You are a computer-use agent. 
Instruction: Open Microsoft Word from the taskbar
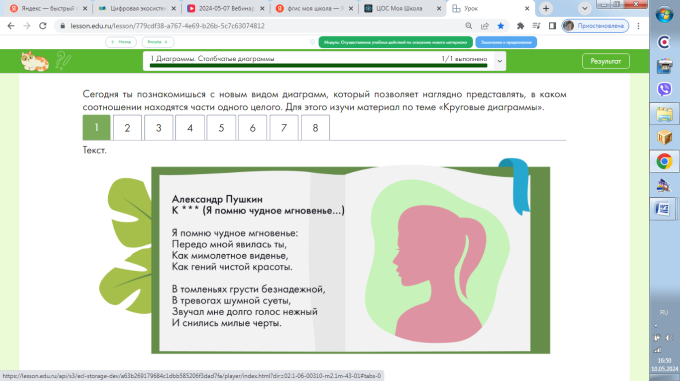pyautogui.click(x=663, y=209)
